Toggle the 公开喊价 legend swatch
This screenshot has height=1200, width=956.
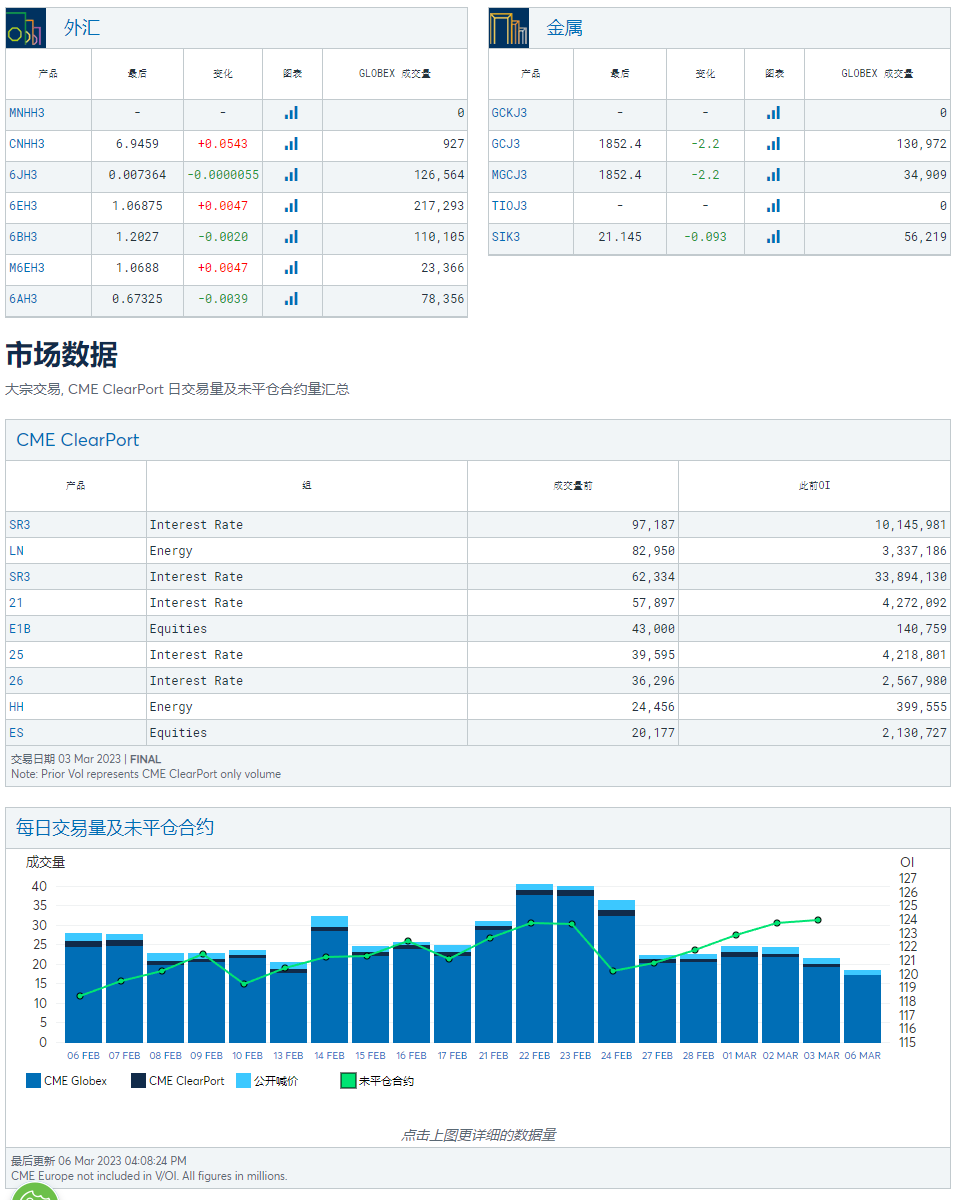coord(243,1081)
